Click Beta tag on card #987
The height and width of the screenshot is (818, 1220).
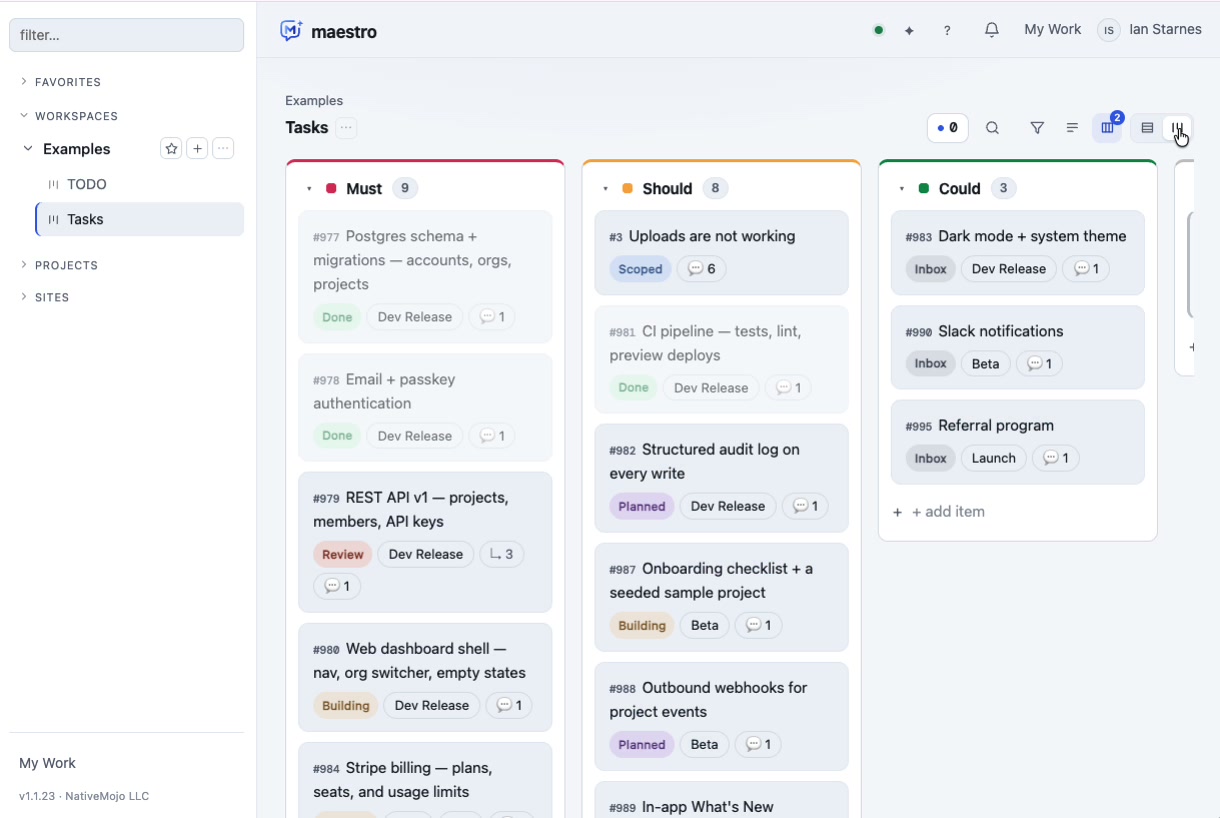coord(705,625)
